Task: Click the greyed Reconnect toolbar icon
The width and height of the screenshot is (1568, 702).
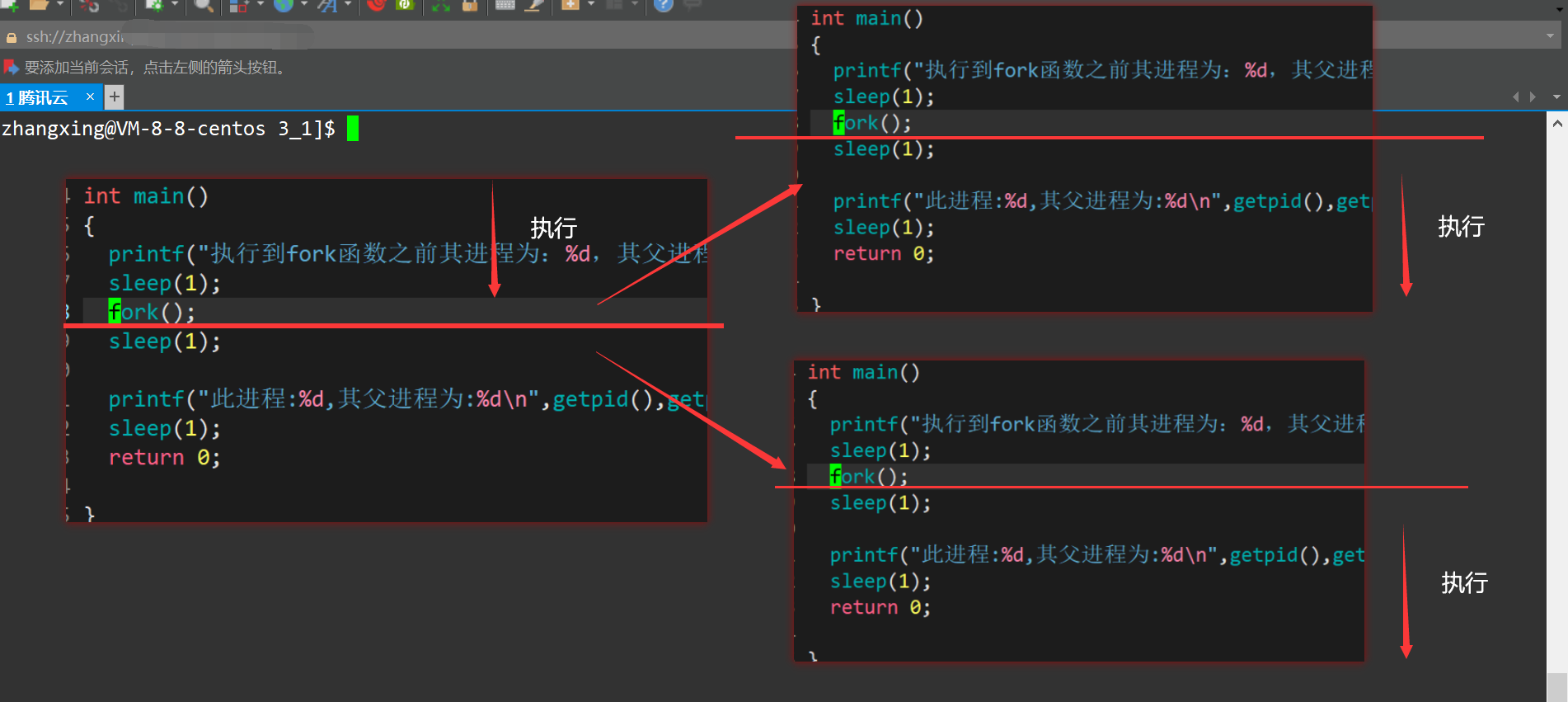Action: pyautogui.click(x=120, y=5)
